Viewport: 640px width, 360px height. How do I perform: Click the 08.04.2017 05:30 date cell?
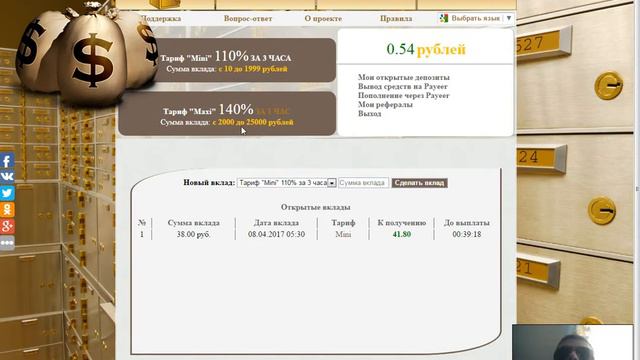pyautogui.click(x=276, y=234)
